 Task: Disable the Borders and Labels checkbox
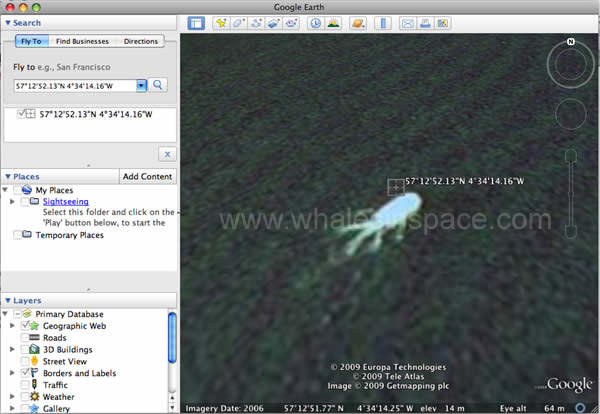coord(25,372)
